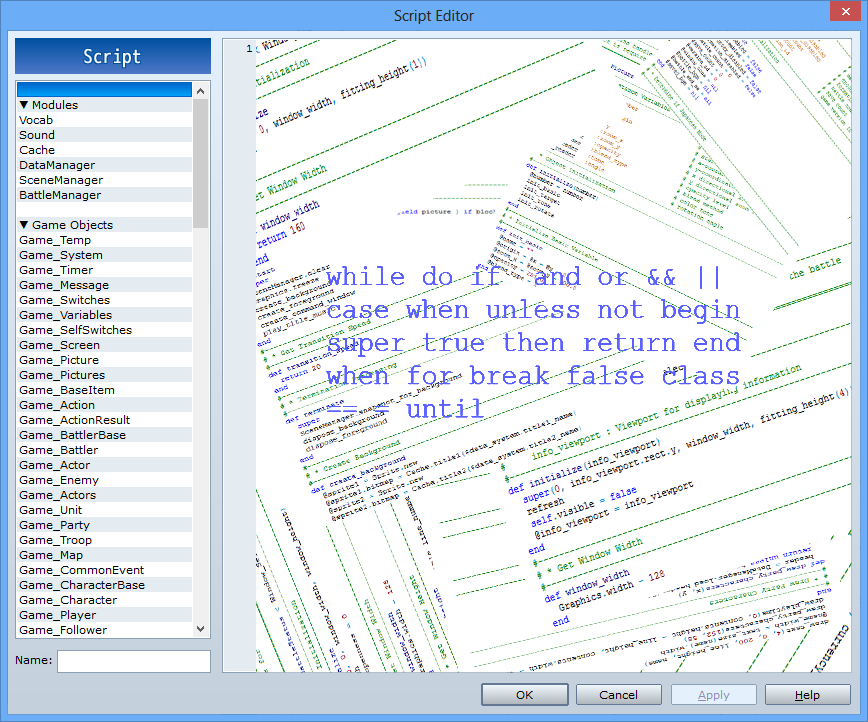
Task: Select Game_CharacterBase in script list
Action: click(x=105, y=585)
